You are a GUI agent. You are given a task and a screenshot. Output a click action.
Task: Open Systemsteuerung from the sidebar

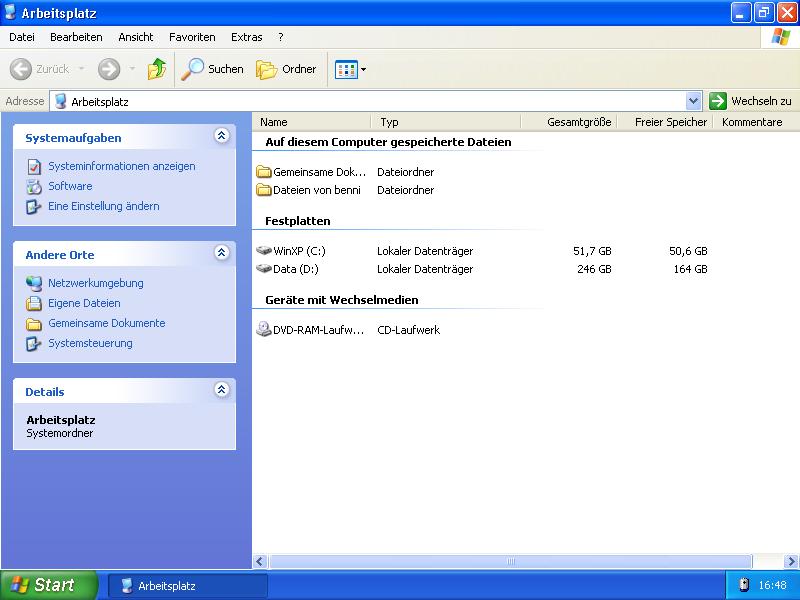pos(90,343)
